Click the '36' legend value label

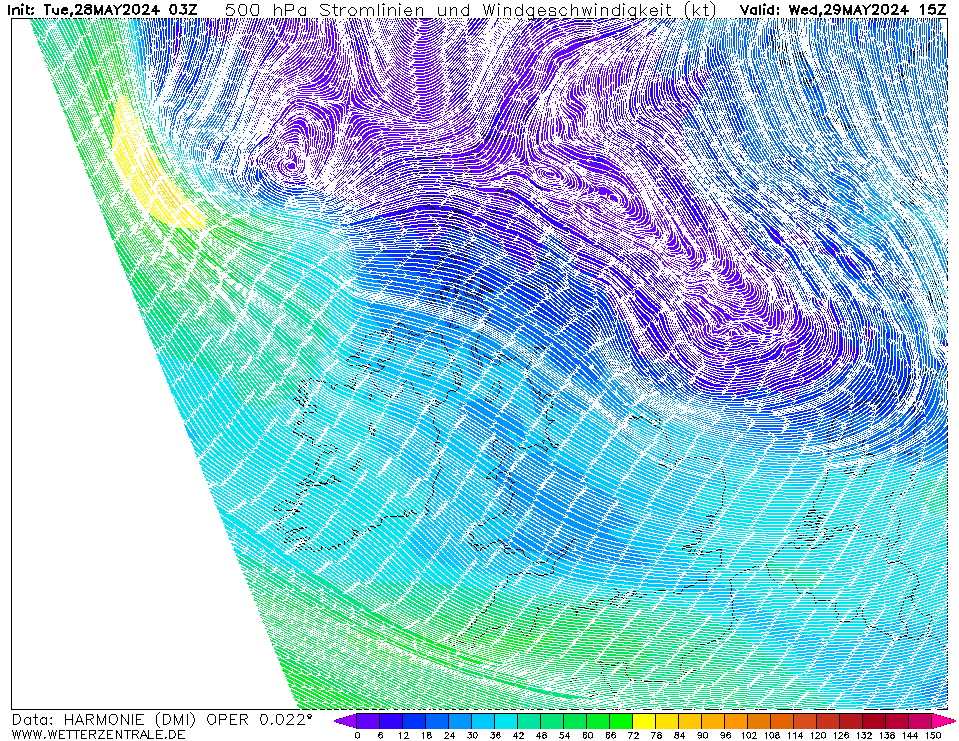point(495,735)
